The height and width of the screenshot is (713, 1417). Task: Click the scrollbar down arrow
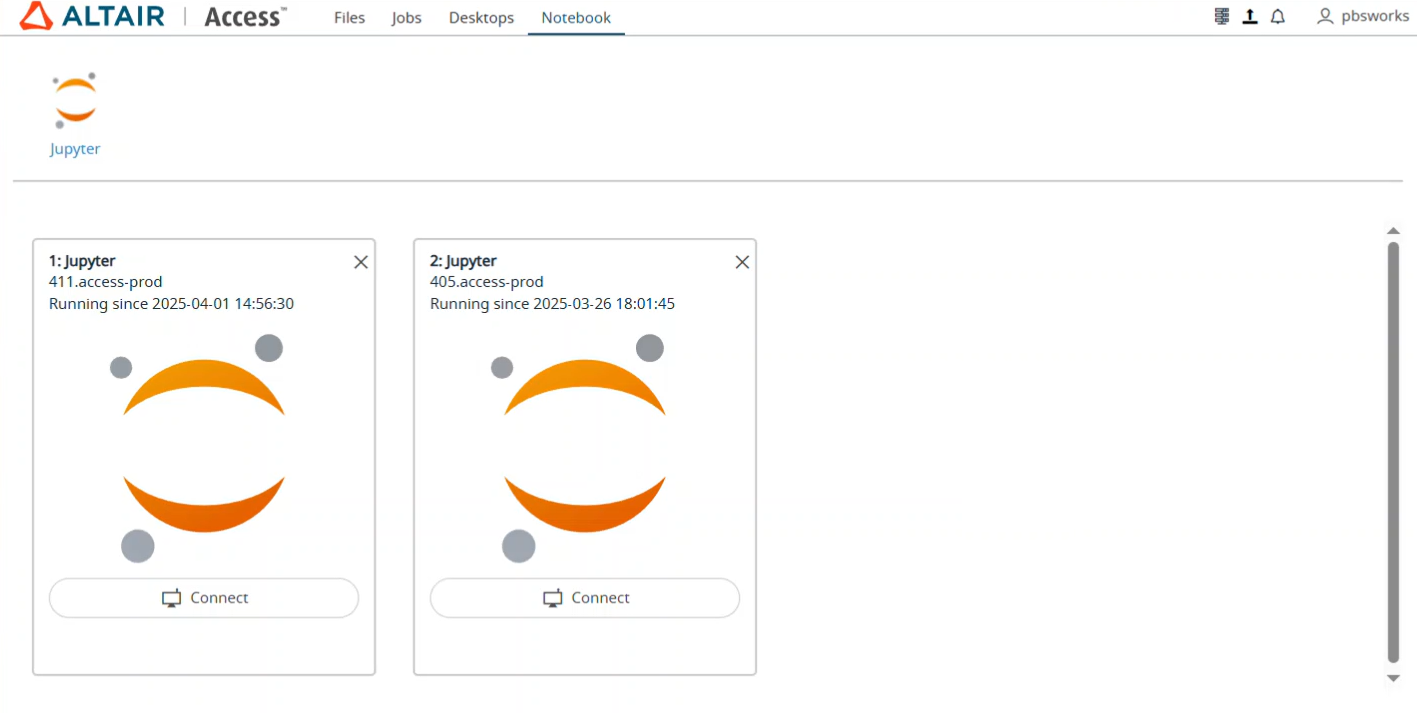coord(1393,678)
